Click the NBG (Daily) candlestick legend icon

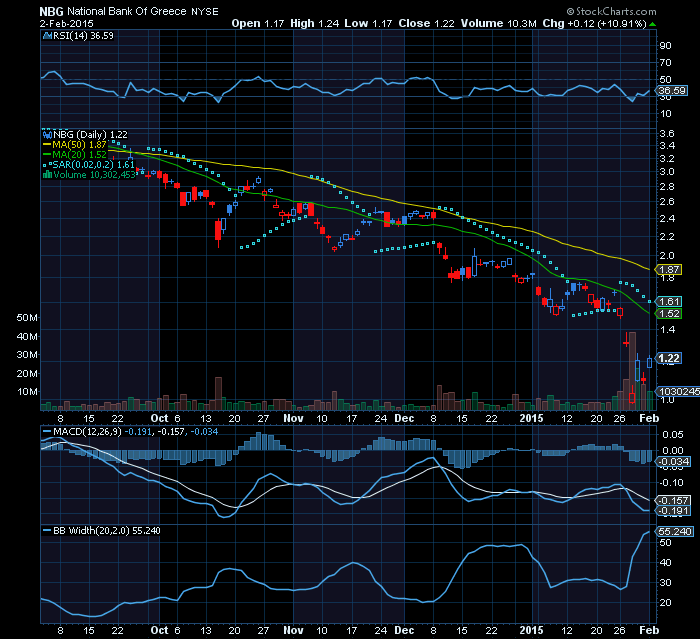[x=47, y=134]
